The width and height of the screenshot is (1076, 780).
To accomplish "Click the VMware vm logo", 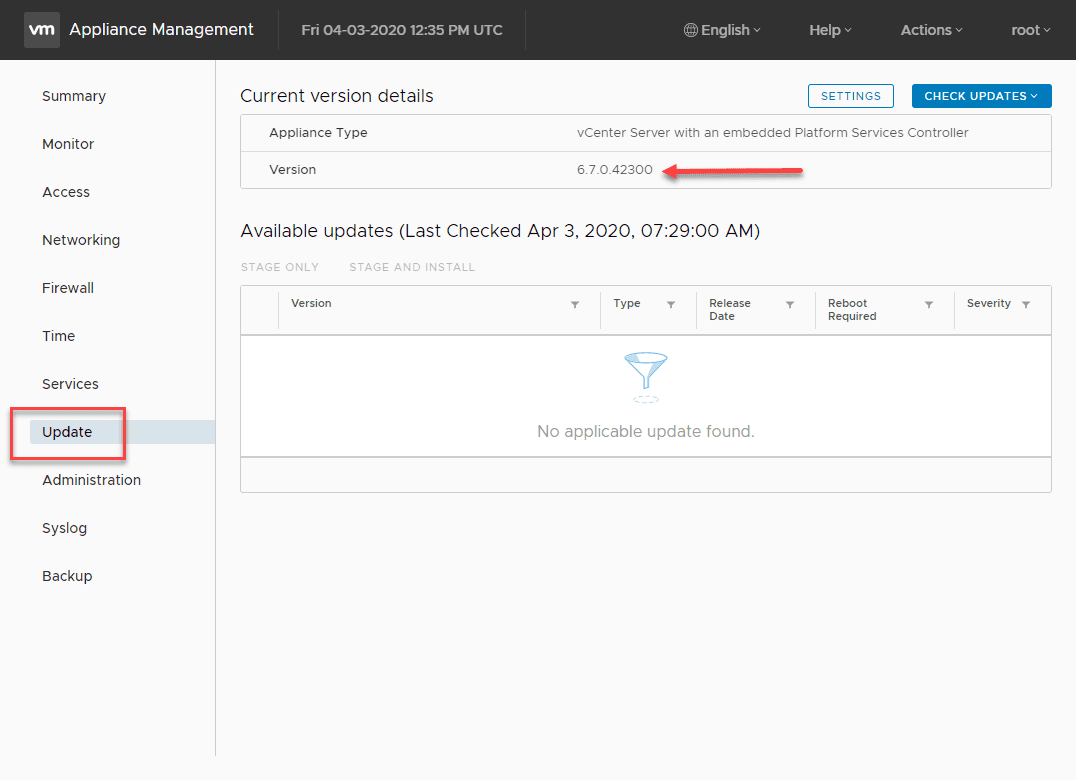I will coord(42,29).
